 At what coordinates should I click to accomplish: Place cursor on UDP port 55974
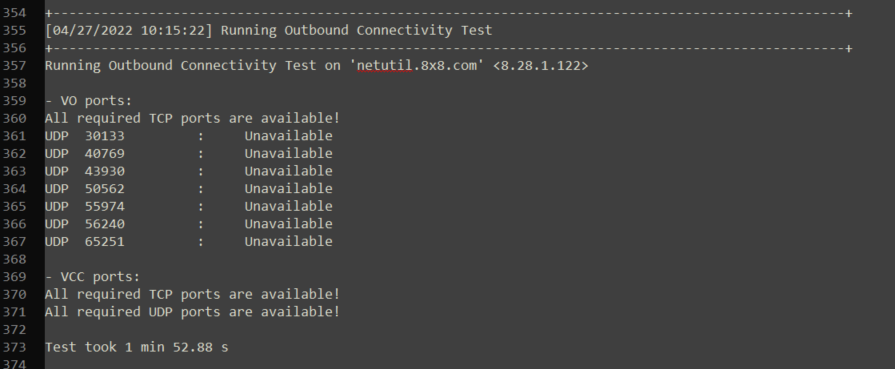(x=104, y=206)
